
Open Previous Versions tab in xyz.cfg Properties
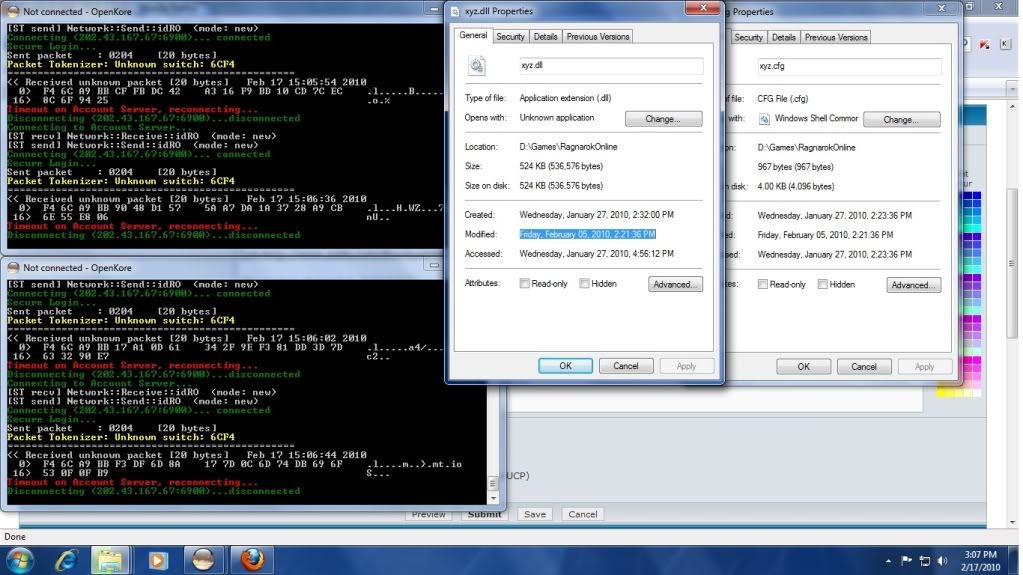pyautogui.click(x=836, y=37)
